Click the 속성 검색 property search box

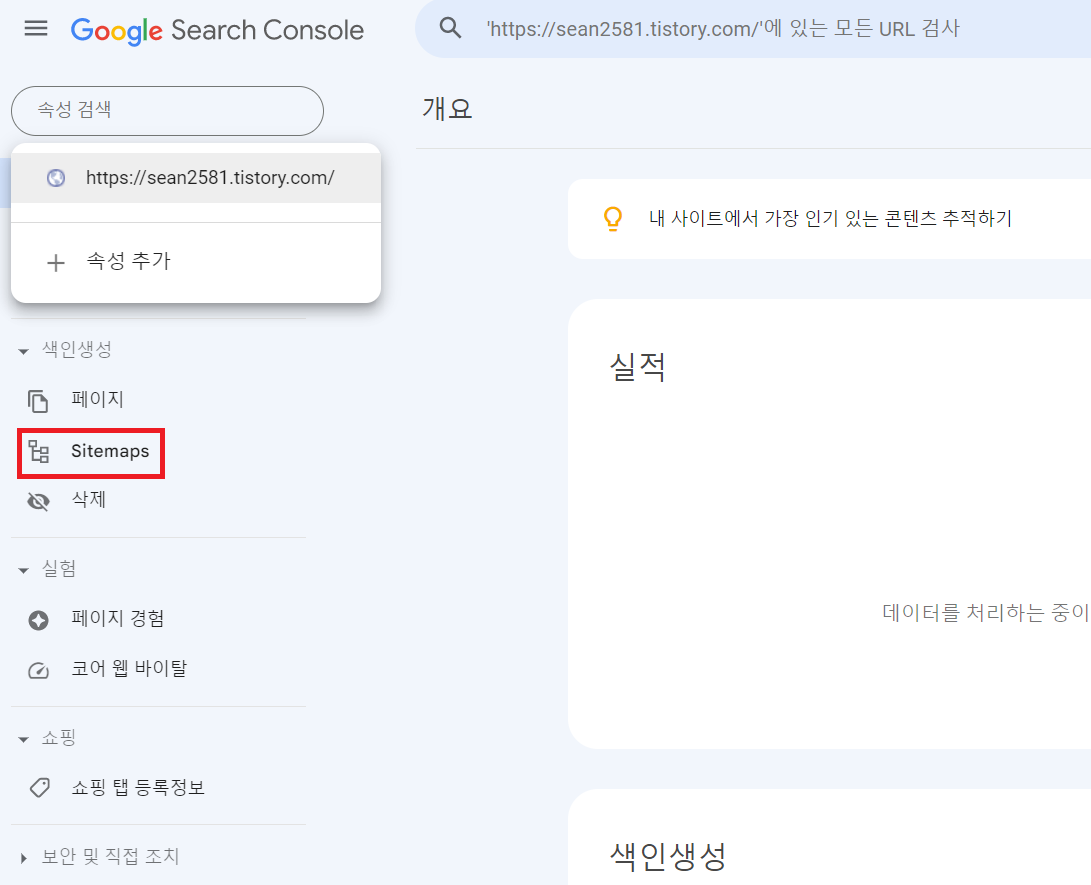coord(167,111)
